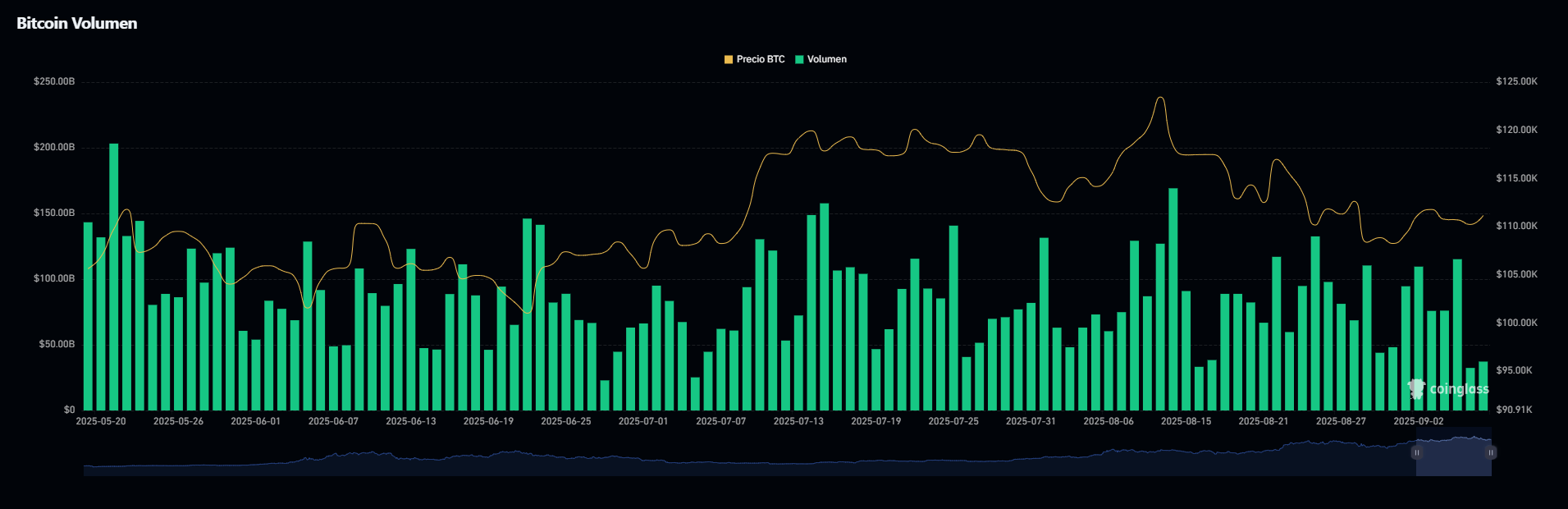Image resolution: width=1568 pixels, height=509 pixels.
Task: Toggle the yellow Precio BTC legend swatch
Action: tap(728, 60)
